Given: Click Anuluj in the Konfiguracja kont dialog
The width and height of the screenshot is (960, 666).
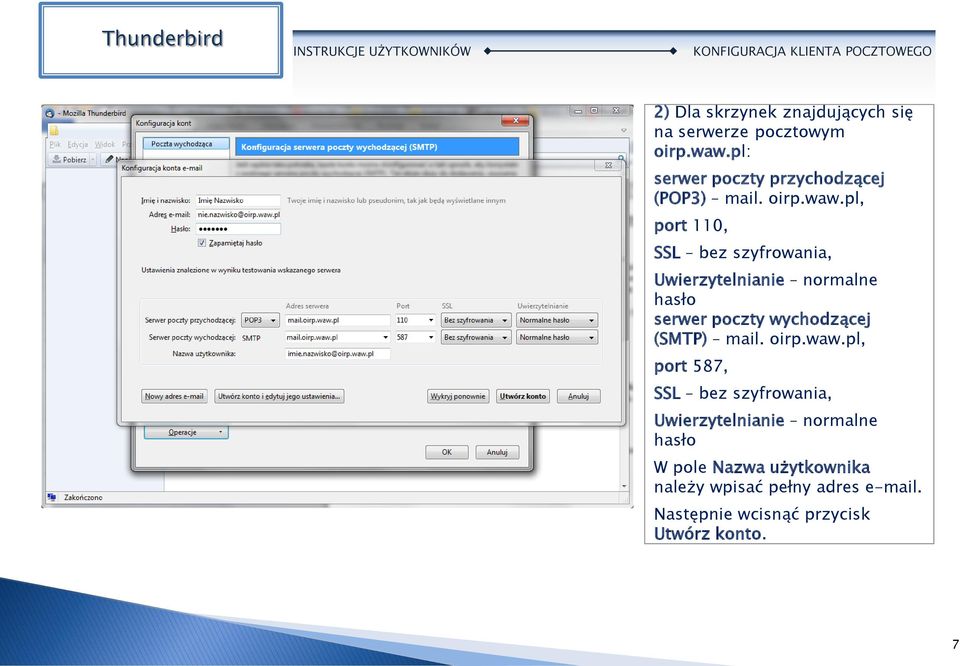Looking at the screenshot, I should (x=497, y=452).
